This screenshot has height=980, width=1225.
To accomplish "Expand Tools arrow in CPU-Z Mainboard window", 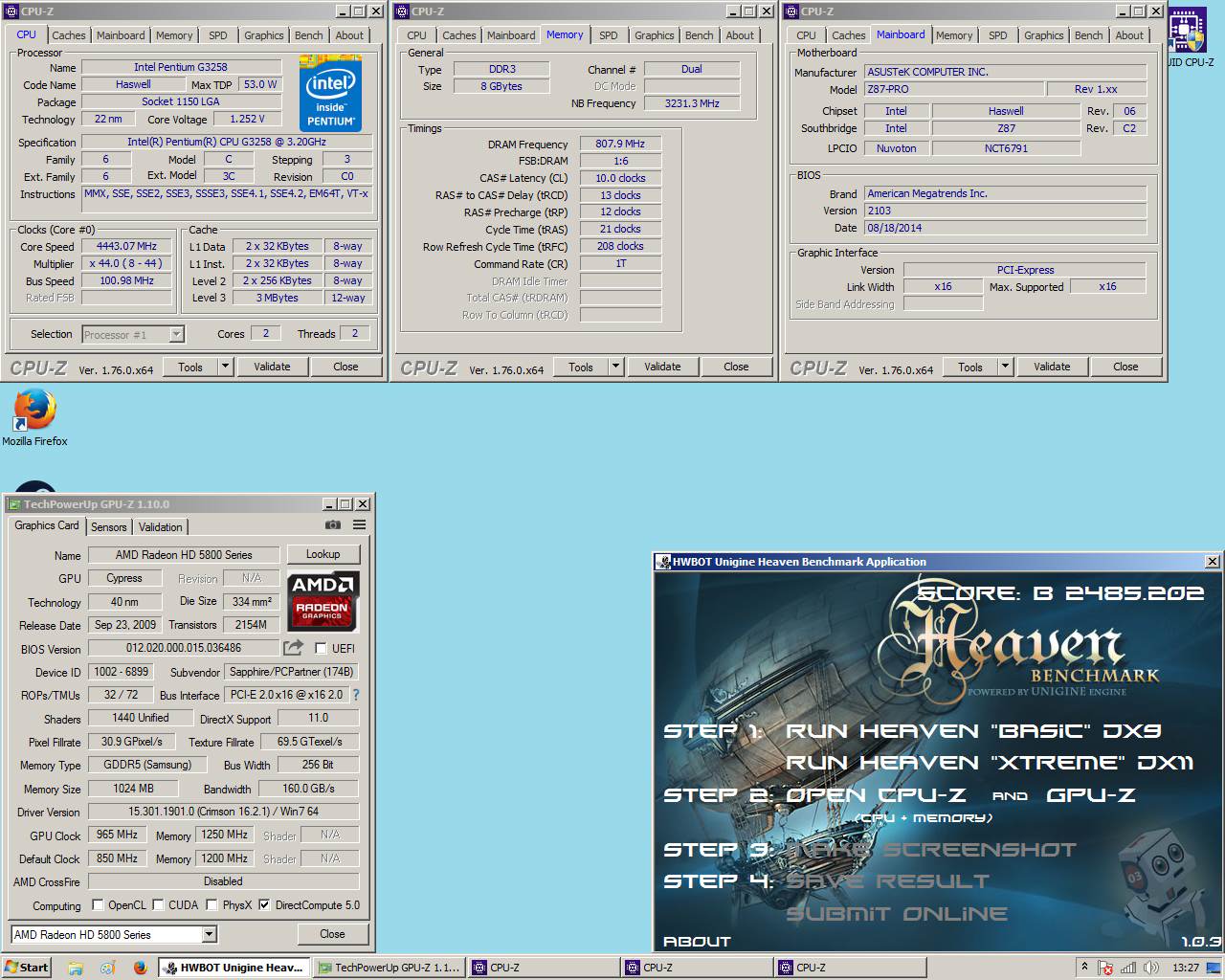I will coord(1005,367).
